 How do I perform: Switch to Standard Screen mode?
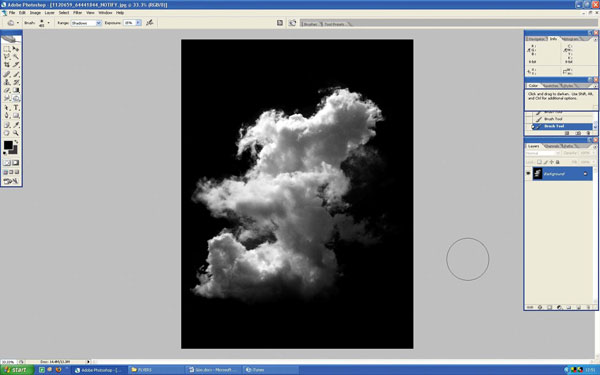(6, 172)
